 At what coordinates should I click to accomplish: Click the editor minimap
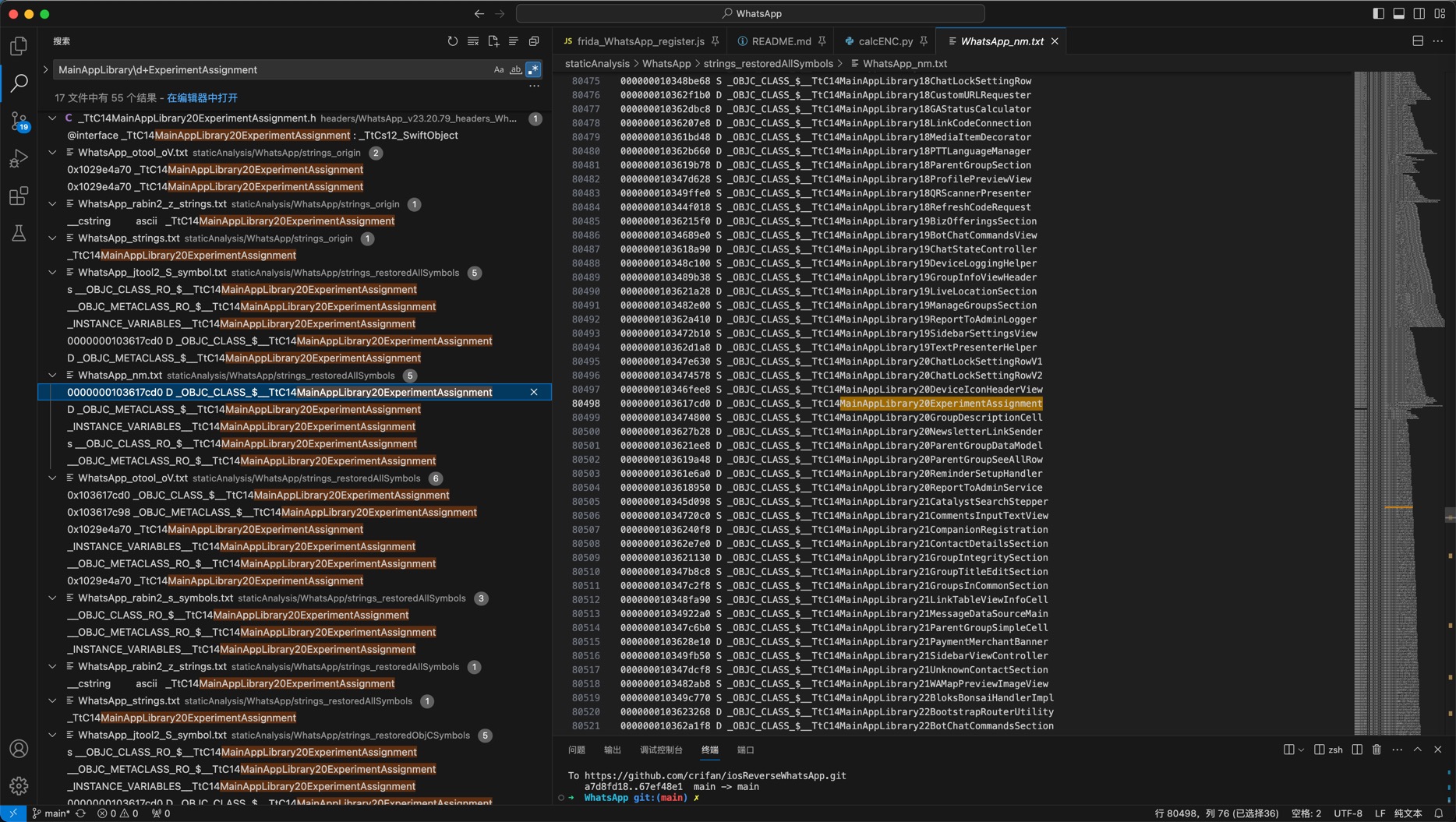1399,403
